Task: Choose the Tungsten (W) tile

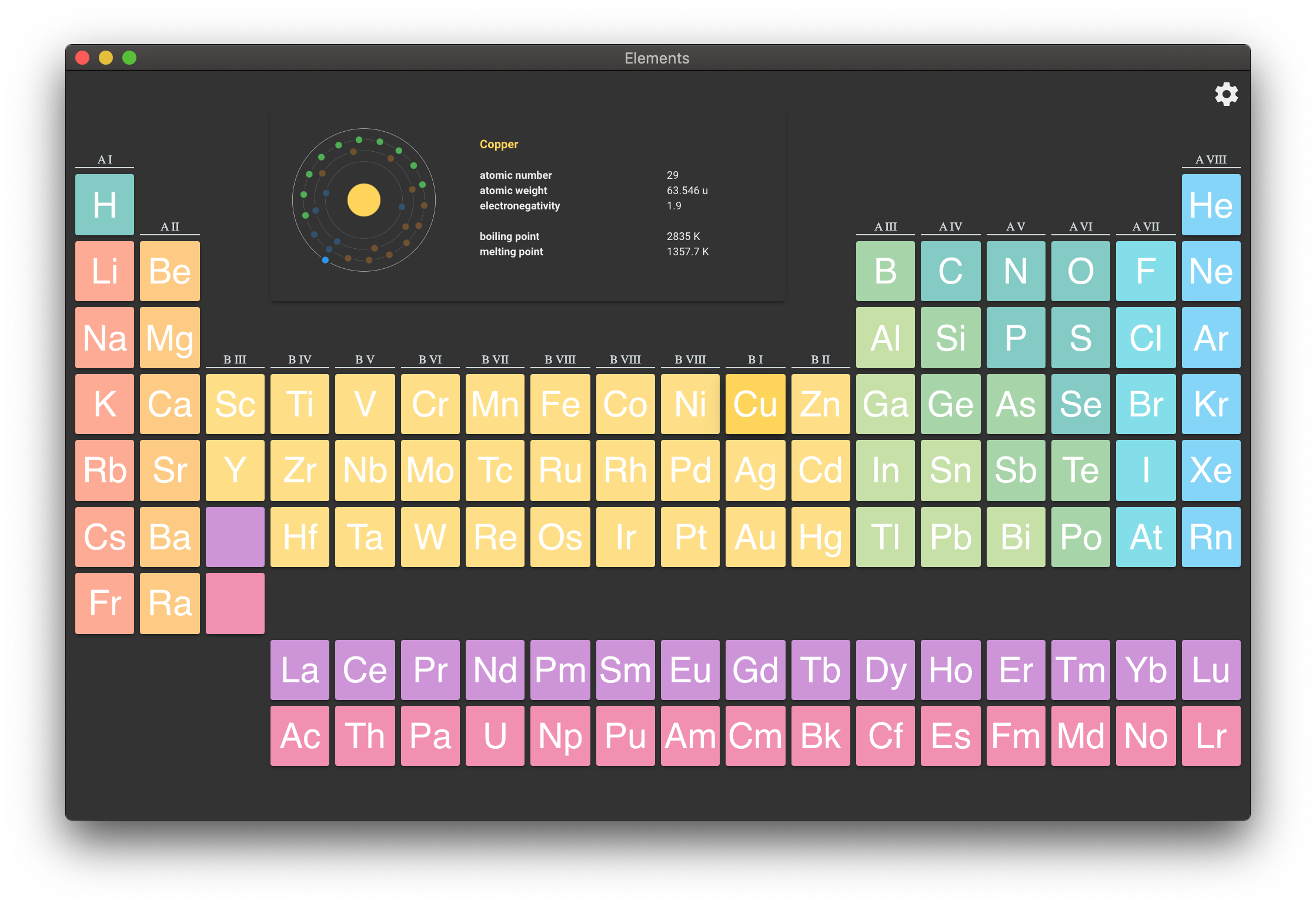Action: (430, 537)
